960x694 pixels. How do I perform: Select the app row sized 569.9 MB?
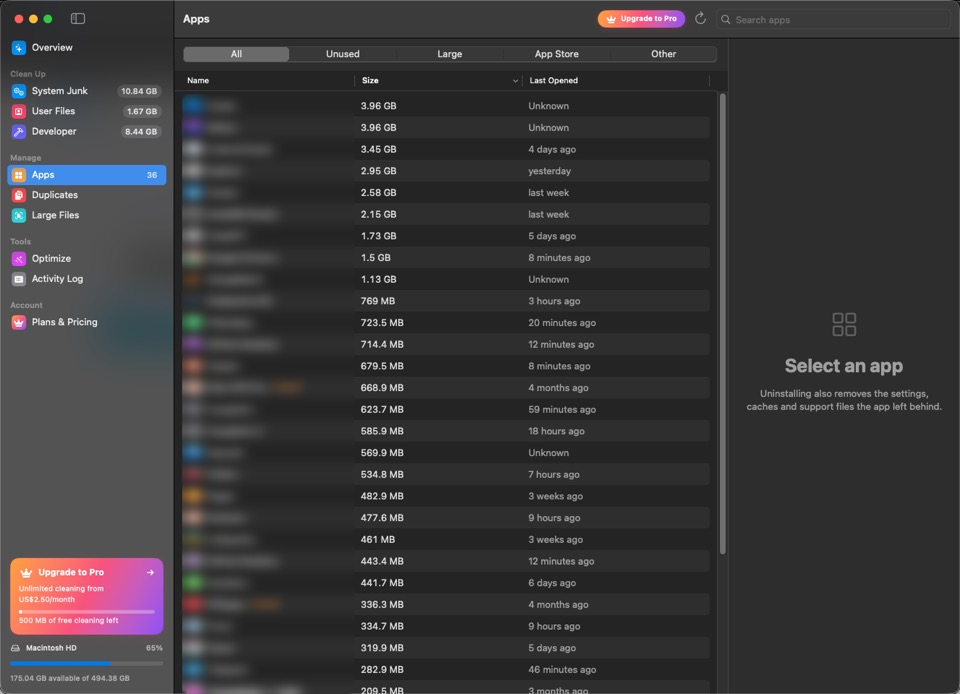click(x=446, y=453)
